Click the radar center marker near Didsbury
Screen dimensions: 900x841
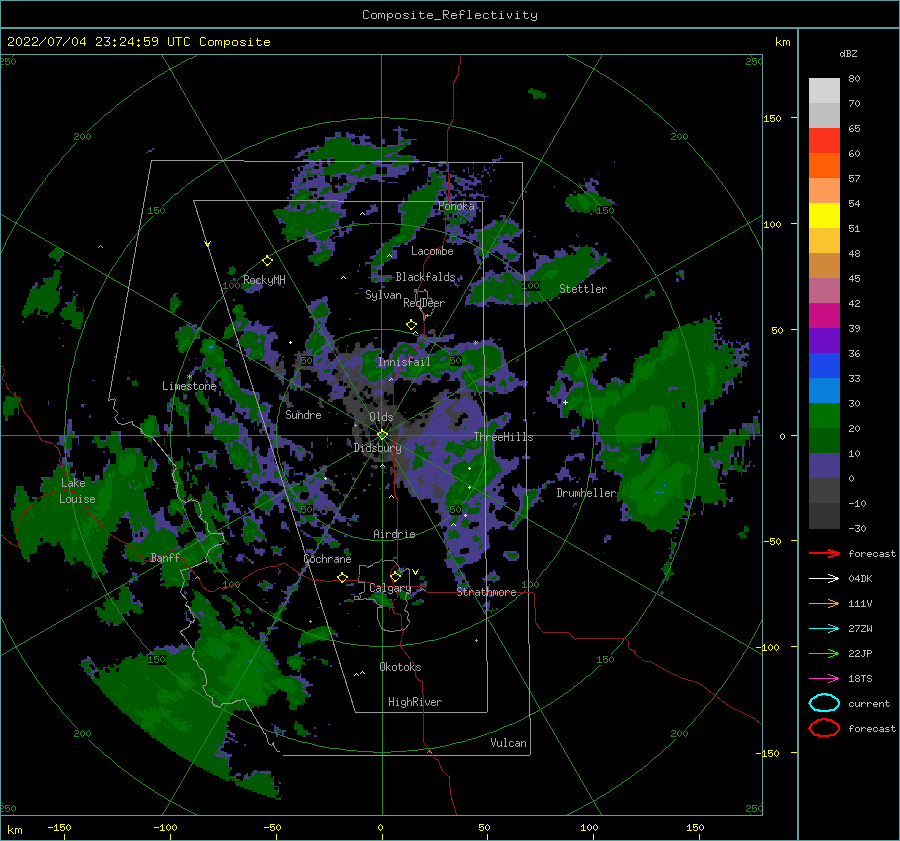point(382,435)
